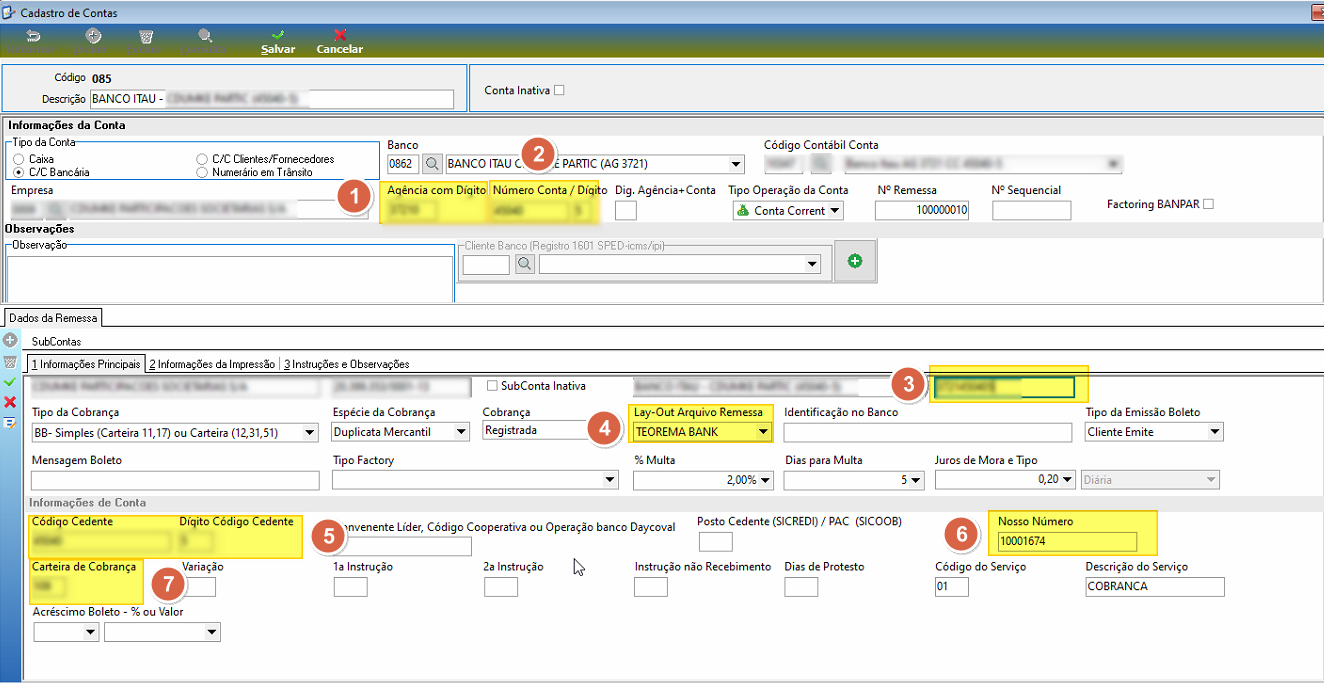Switch to Informações da Impressão tab
Image resolution: width=1324 pixels, height=683 pixels.
(213, 364)
